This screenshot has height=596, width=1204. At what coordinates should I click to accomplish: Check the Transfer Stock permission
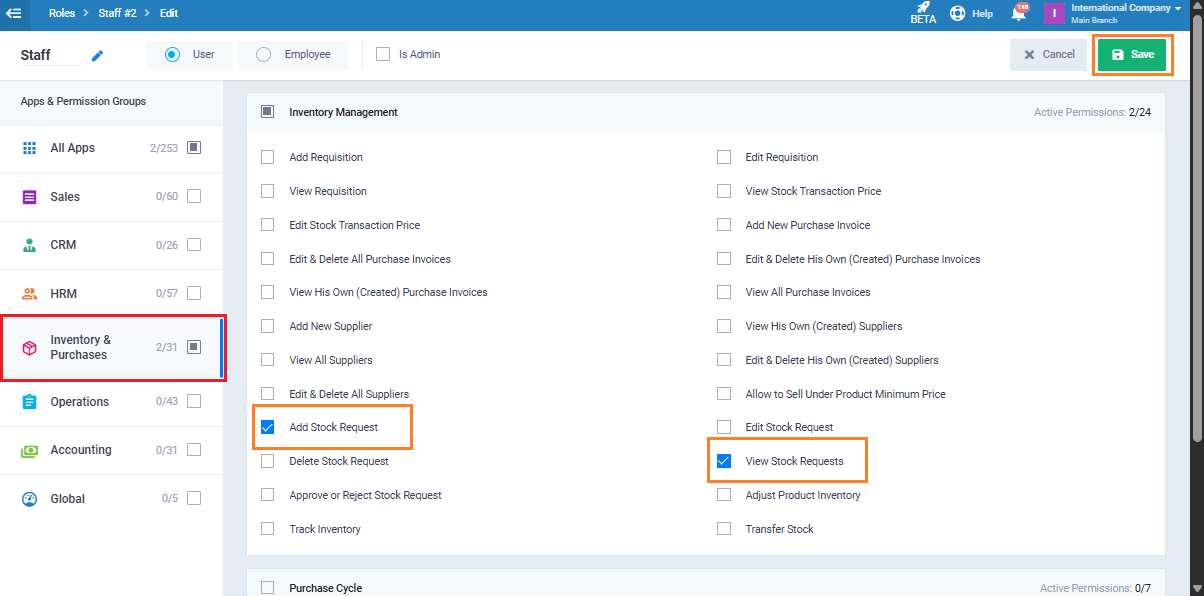(x=724, y=529)
